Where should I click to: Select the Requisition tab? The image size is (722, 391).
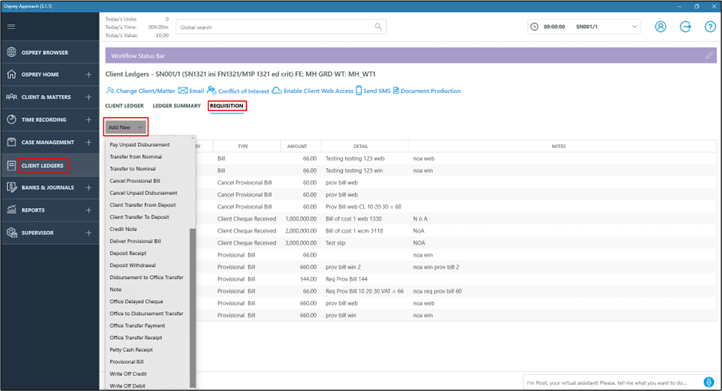point(227,105)
